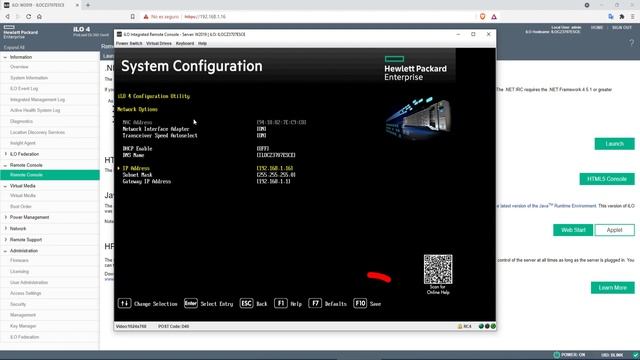Open the Brave shields lion icon
The height and width of the screenshot is (360, 640).
point(482,17)
